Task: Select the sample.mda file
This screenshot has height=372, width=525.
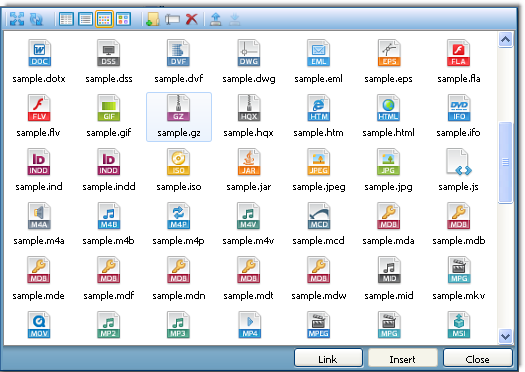Action: [x=388, y=224]
